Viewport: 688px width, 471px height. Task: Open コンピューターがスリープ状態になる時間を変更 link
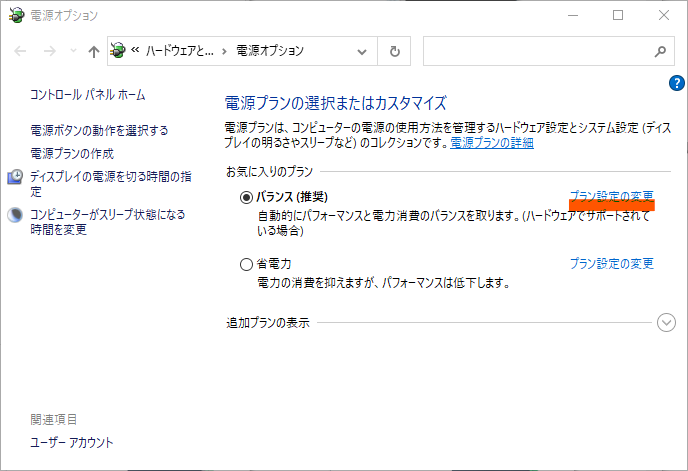click(x=108, y=222)
